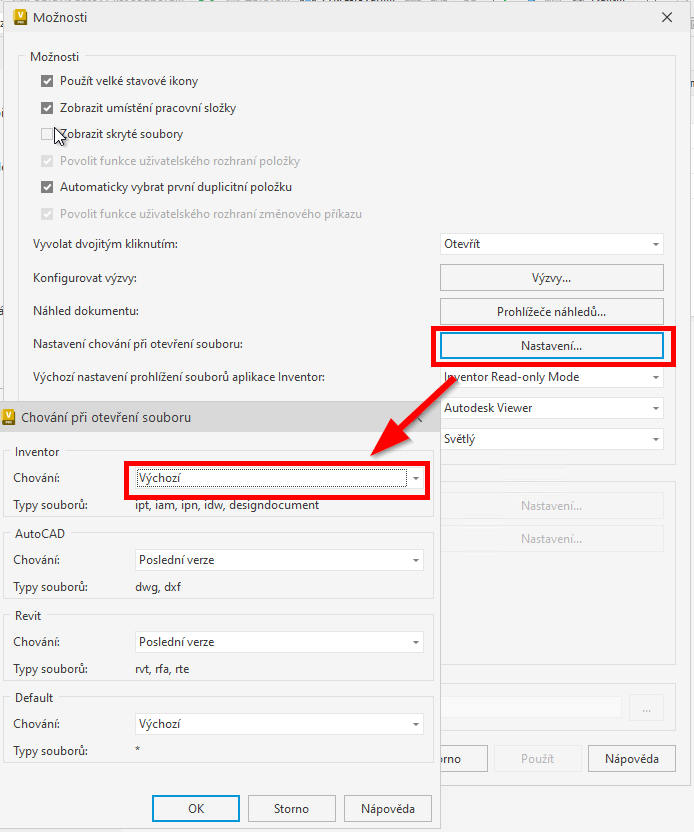Image resolution: width=694 pixels, height=832 pixels.
Task: Open Prohlížeče náhledů settings
Action: pos(551,311)
